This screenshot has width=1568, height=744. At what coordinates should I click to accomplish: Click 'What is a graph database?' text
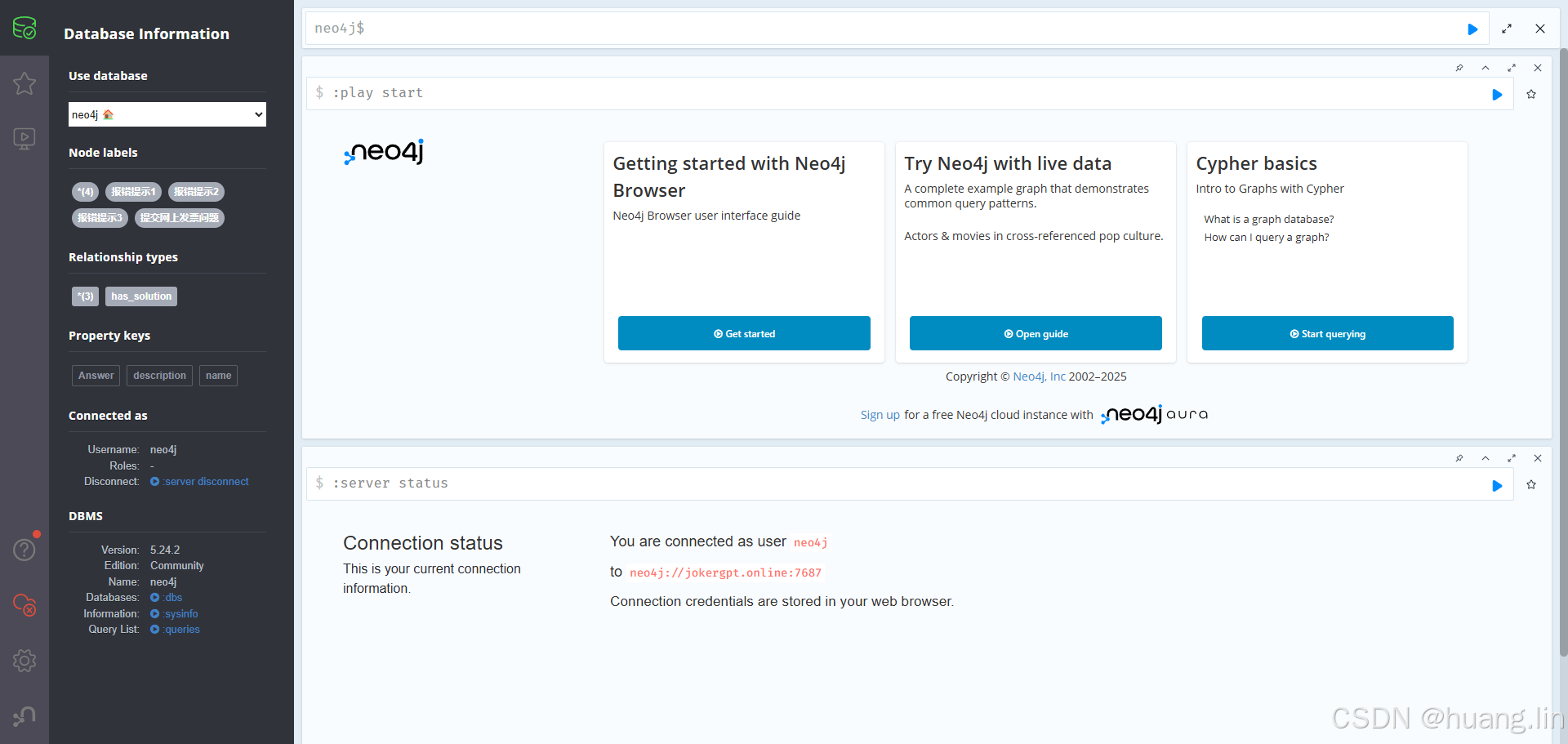[x=1268, y=219]
